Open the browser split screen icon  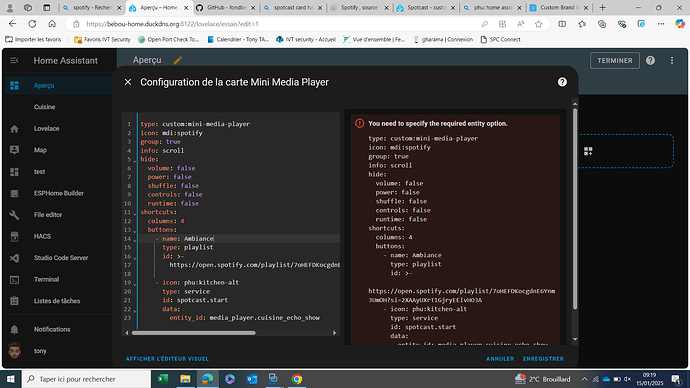pyautogui.click(x=562, y=24)
